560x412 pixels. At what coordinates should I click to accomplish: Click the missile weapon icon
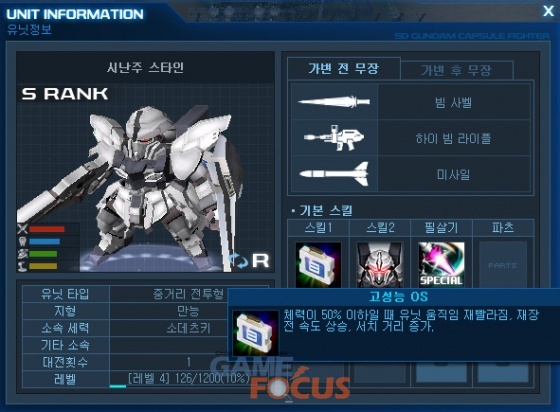[x=334, y=174]
